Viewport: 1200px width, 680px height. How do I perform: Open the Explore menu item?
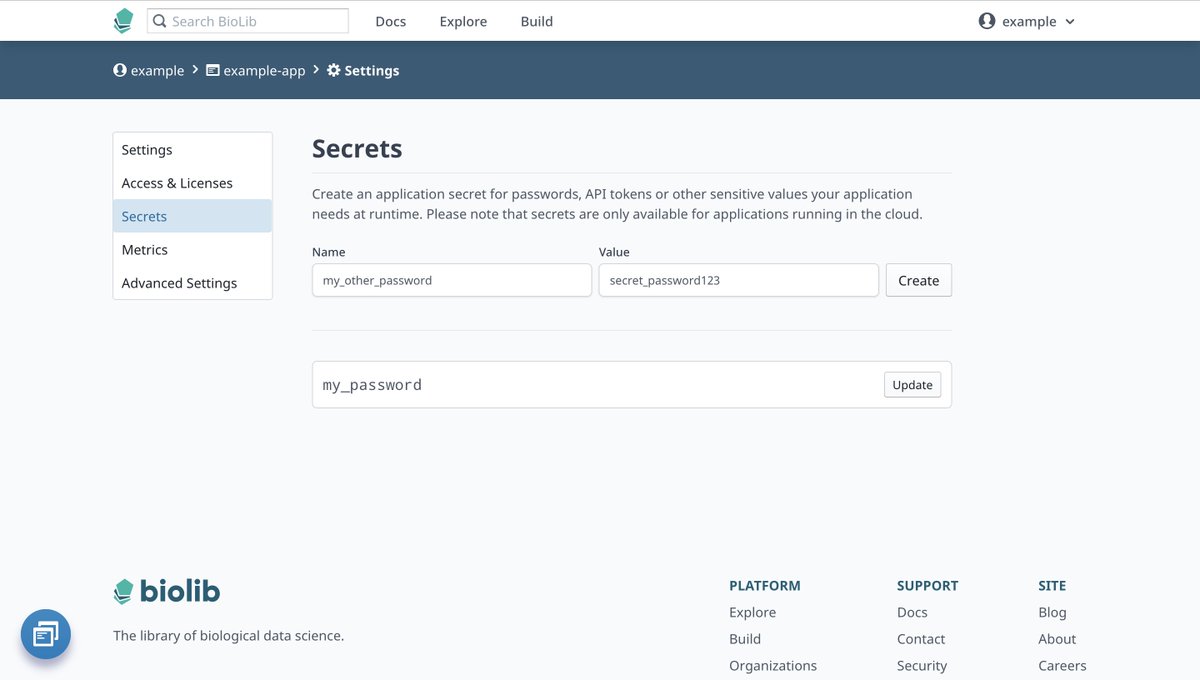coord(463,21)
